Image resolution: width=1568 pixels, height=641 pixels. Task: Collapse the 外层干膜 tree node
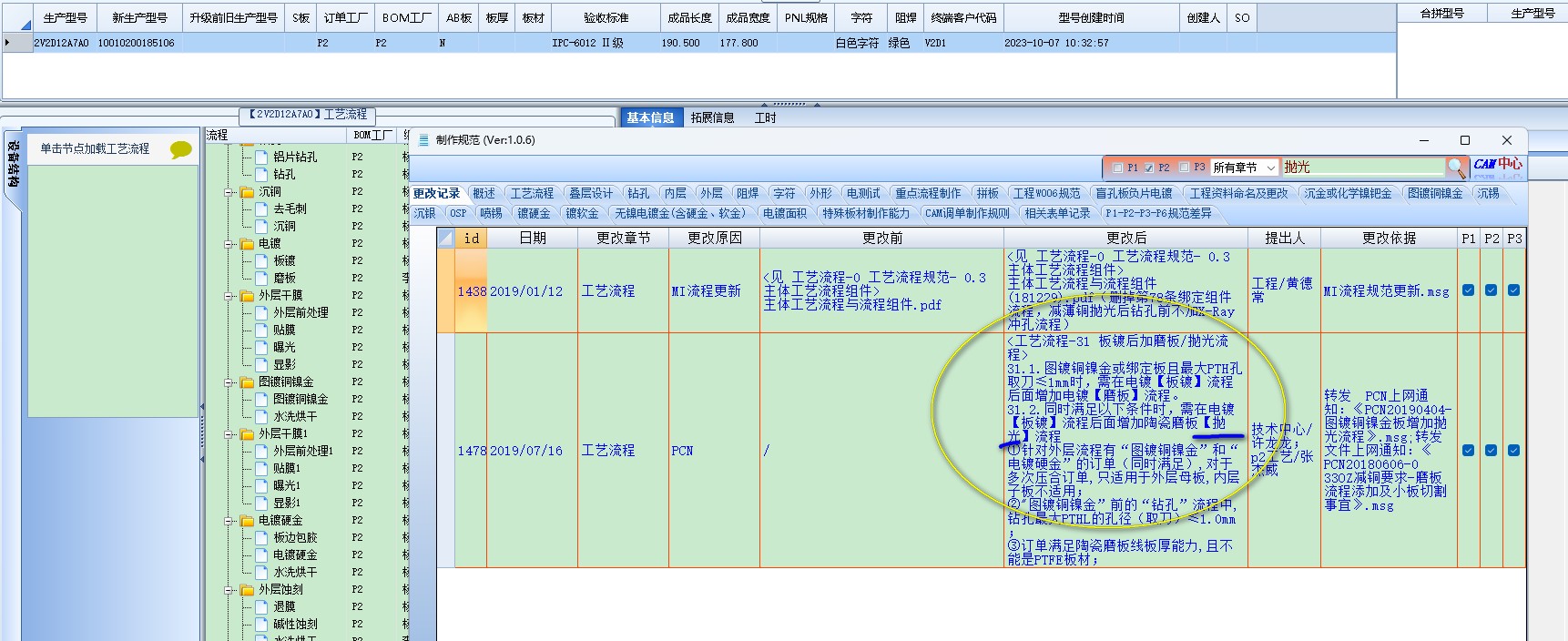229,296
